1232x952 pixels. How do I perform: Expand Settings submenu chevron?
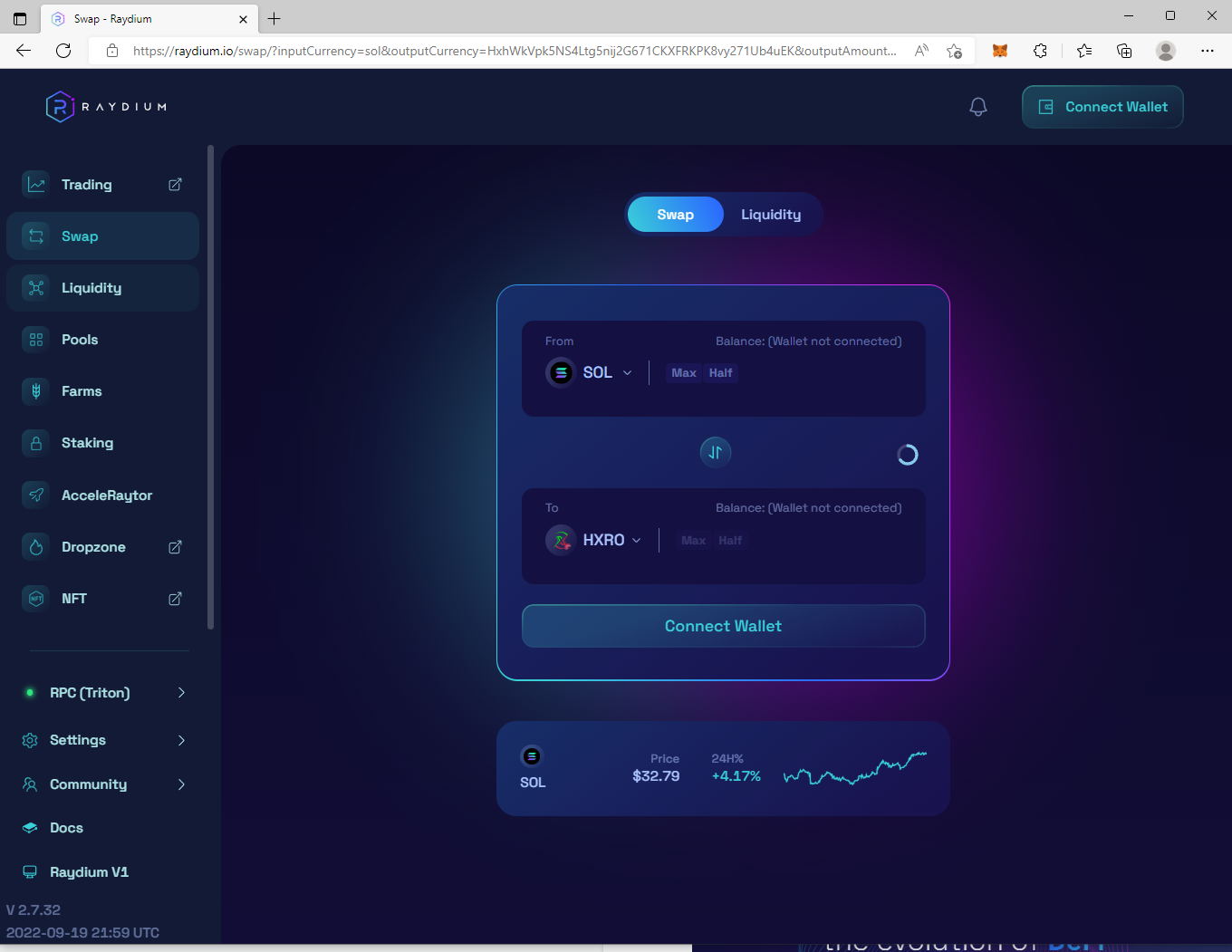click(181, 740)
